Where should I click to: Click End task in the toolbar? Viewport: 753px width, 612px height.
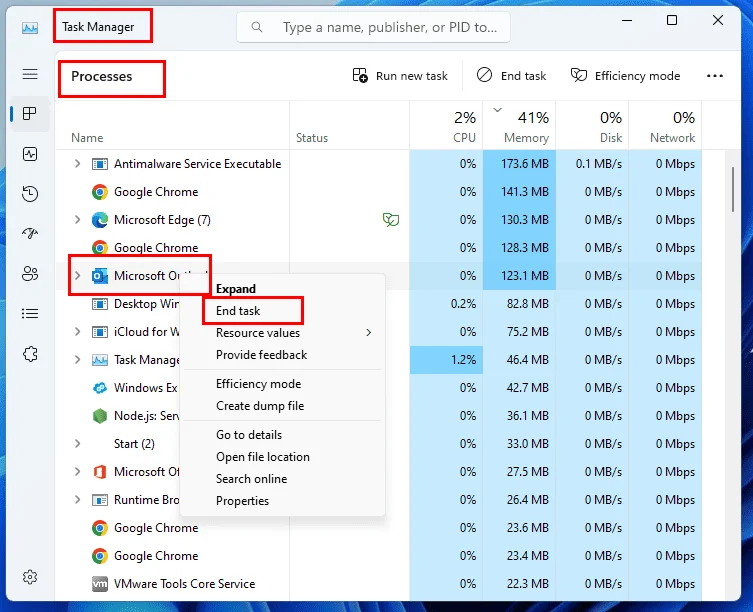(511, 76)
